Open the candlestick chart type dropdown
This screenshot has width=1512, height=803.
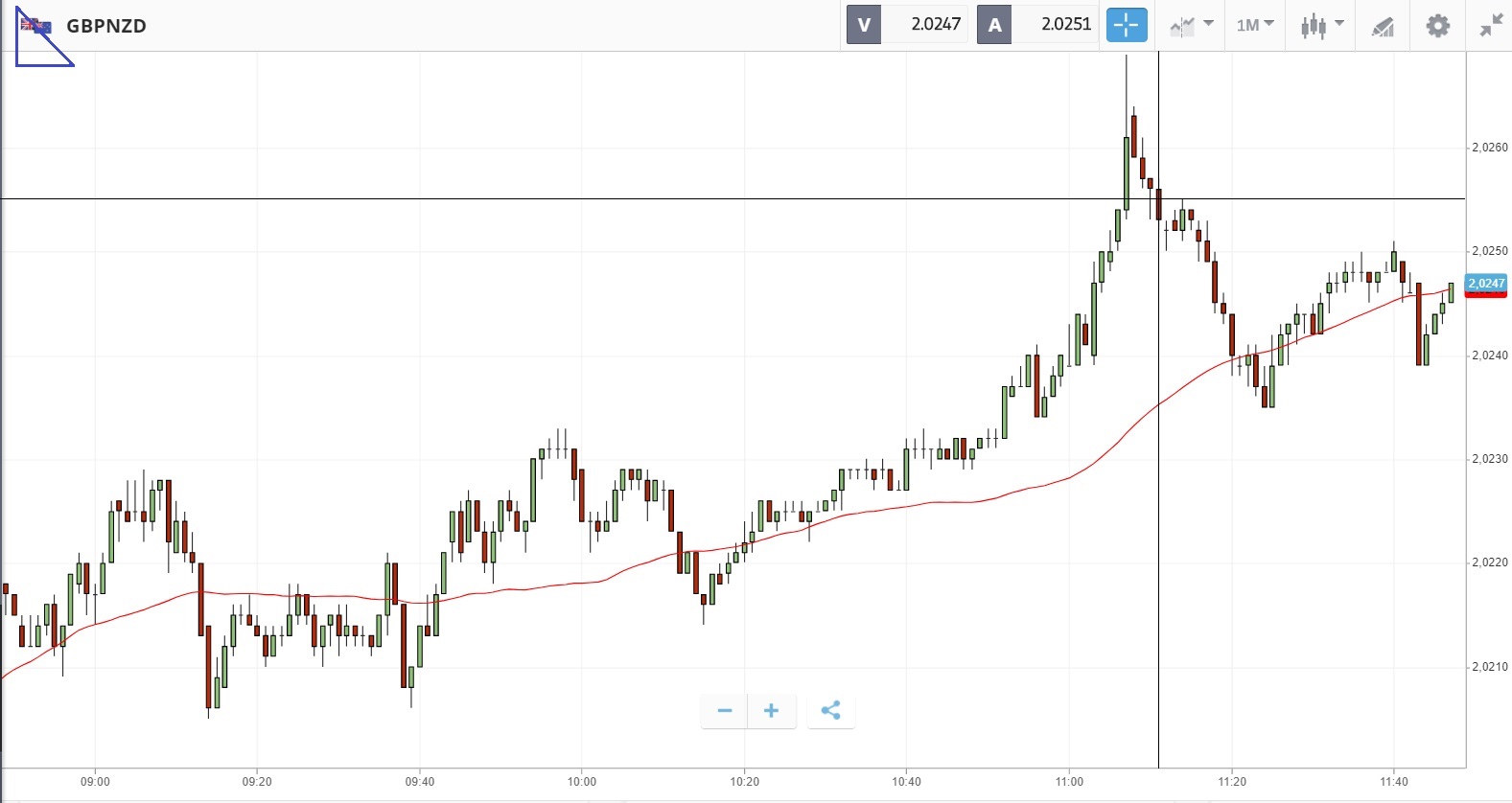pos(1322,25)
